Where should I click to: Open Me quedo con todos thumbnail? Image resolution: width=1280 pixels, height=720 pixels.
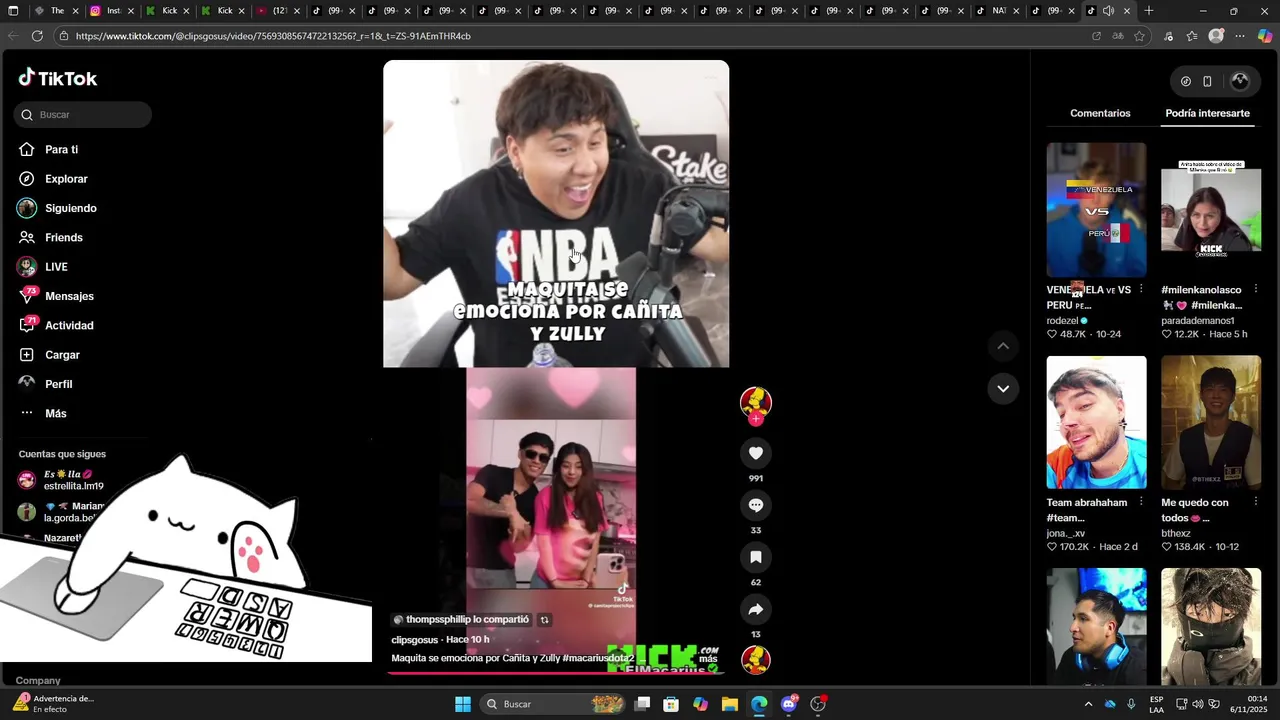click(1211, 422)
